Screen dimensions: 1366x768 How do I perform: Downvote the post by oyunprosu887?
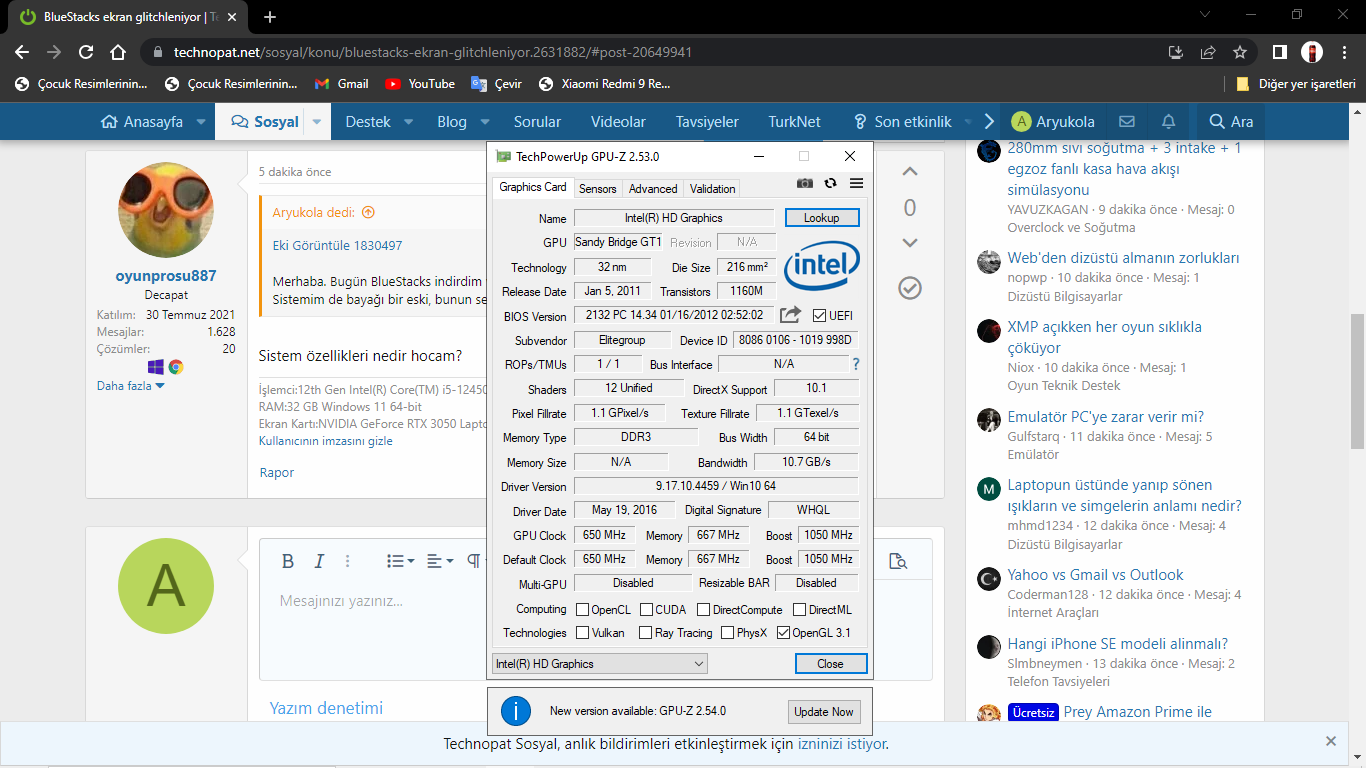tap(910, 243)
